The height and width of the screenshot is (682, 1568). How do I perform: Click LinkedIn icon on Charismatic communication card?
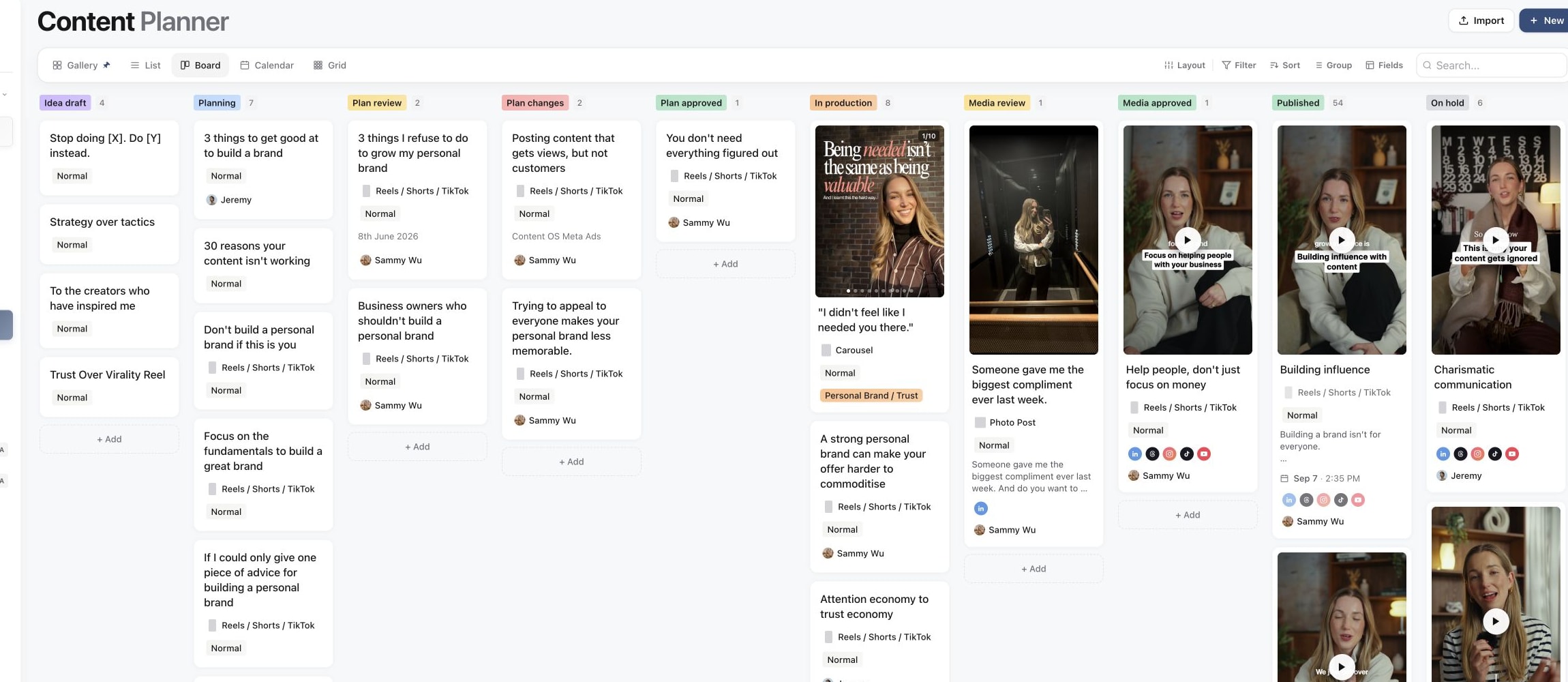pyautogui.click(x=1443, y=454)
